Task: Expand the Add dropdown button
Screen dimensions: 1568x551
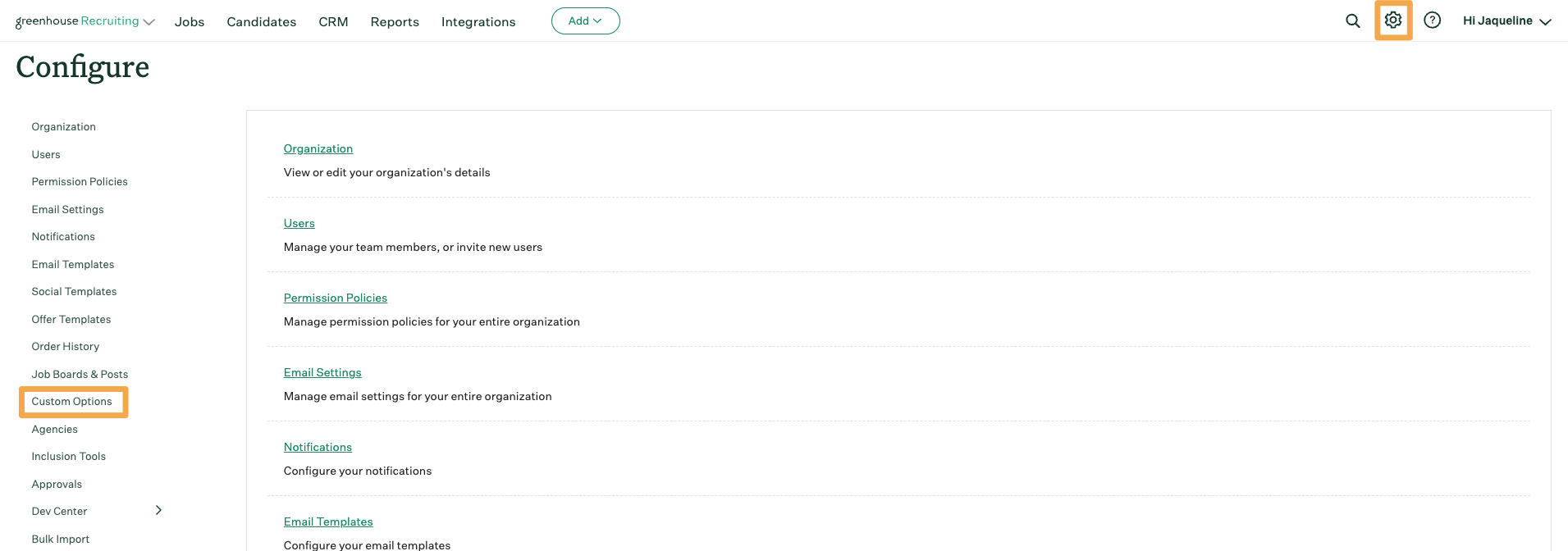Action: (585, 21)
